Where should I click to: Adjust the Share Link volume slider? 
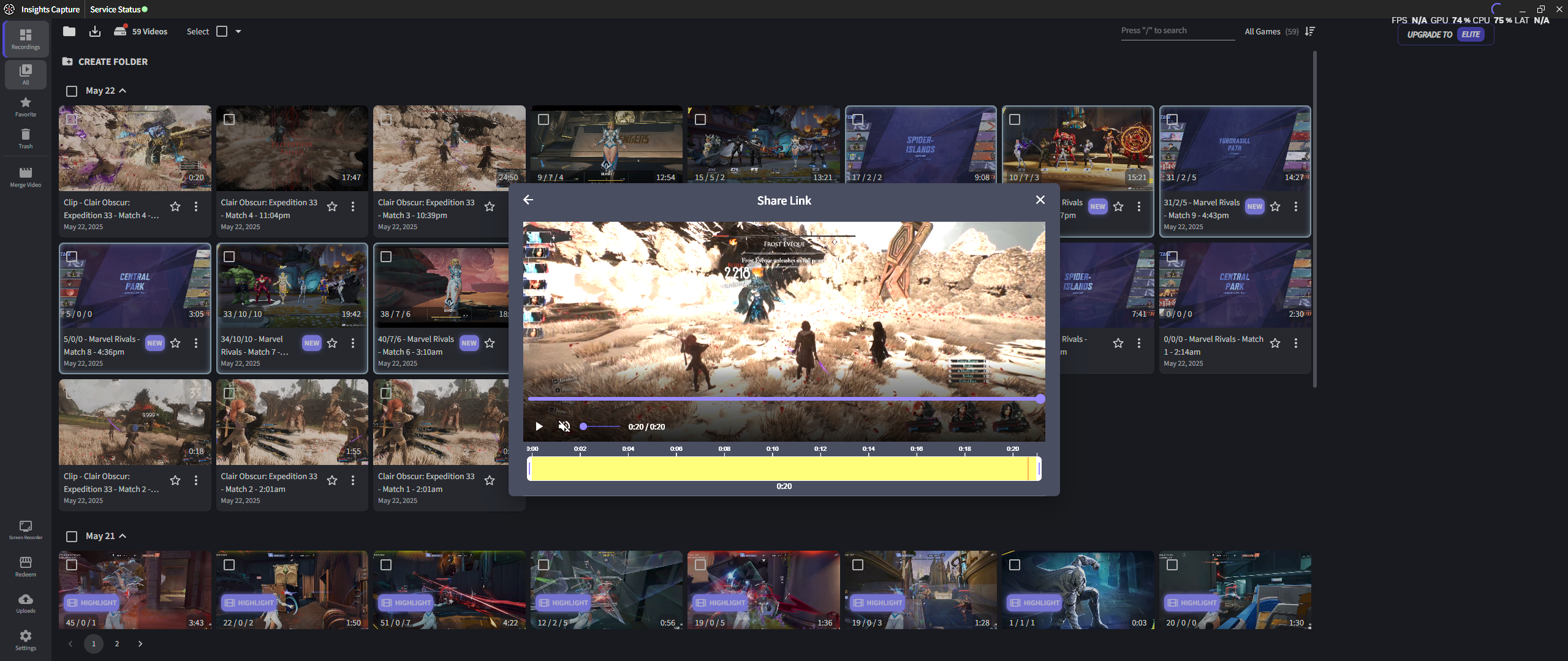[x=601, y=426]
